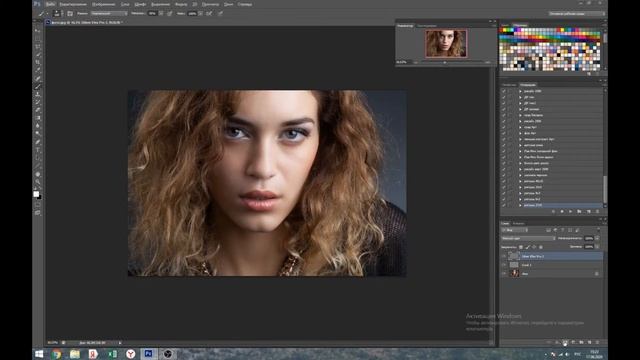Image resolution: width=640 pixels, height=360 pixels.
Task: Select the Type tool
Action: (38, 150)
